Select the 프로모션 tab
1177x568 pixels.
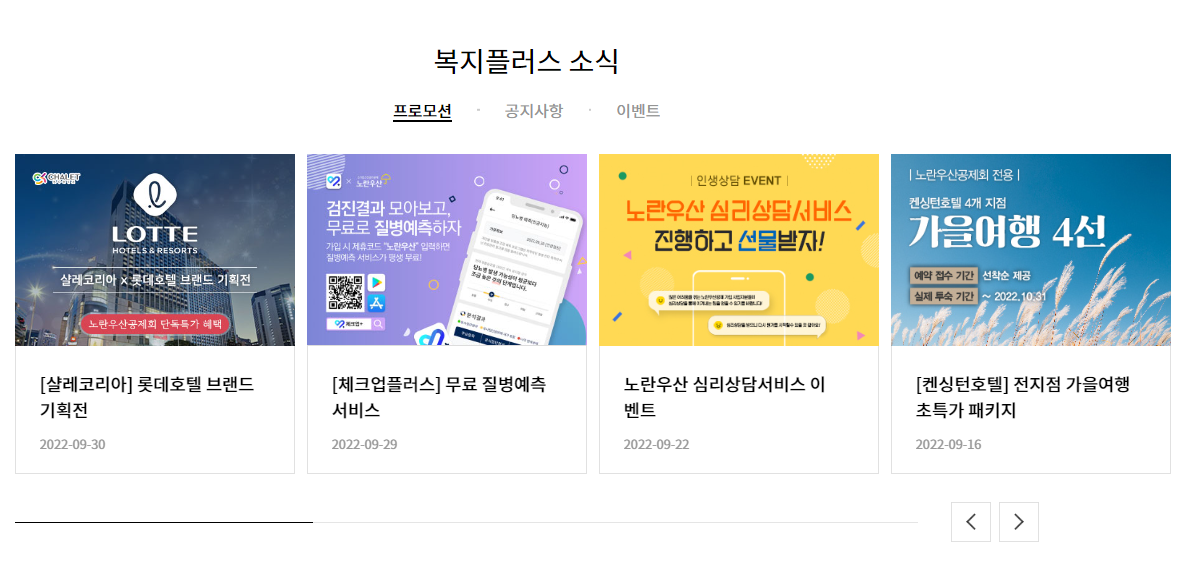tap(423, 111)
